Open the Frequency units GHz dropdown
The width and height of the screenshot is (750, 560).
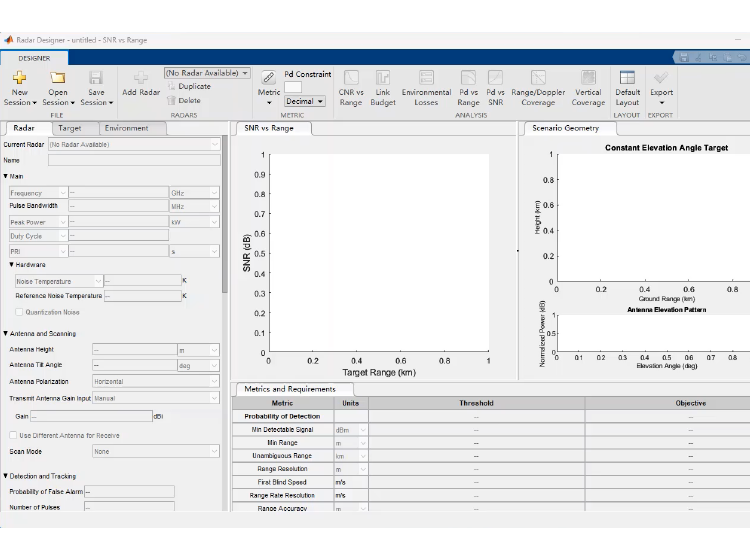[194, 193]
